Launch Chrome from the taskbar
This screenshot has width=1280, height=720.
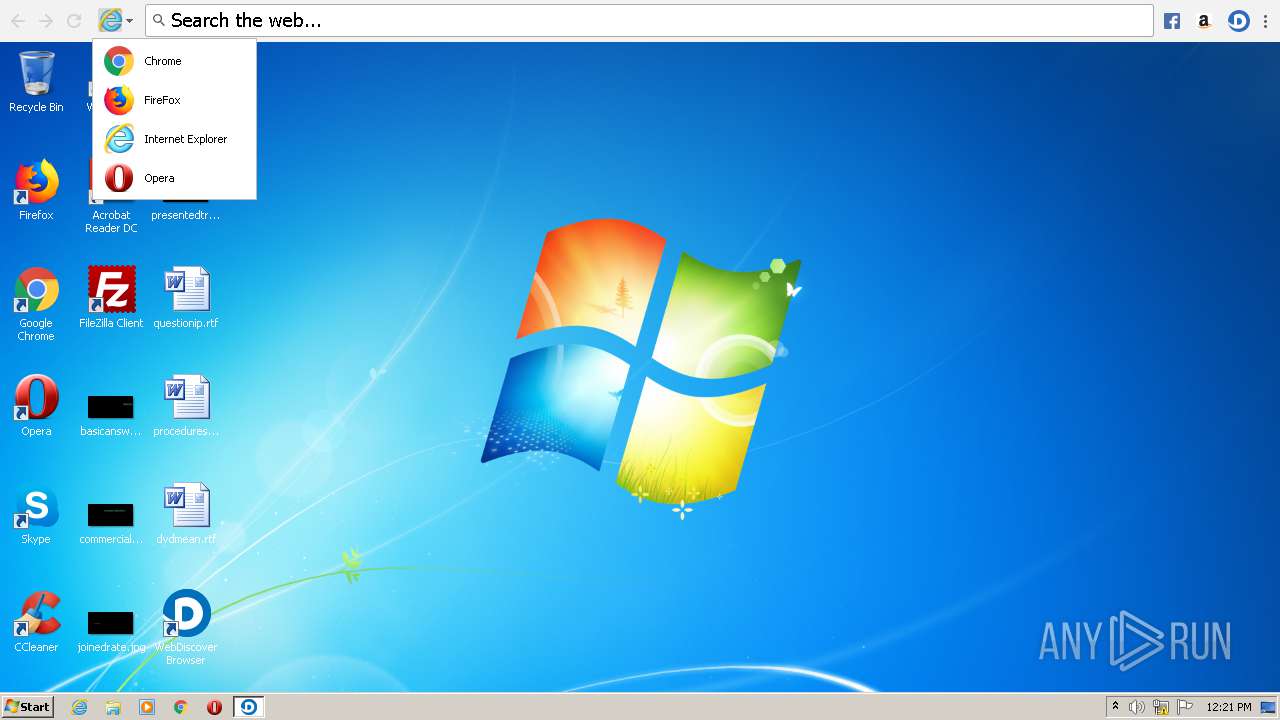pyautogui.click(x=181, y=707)
